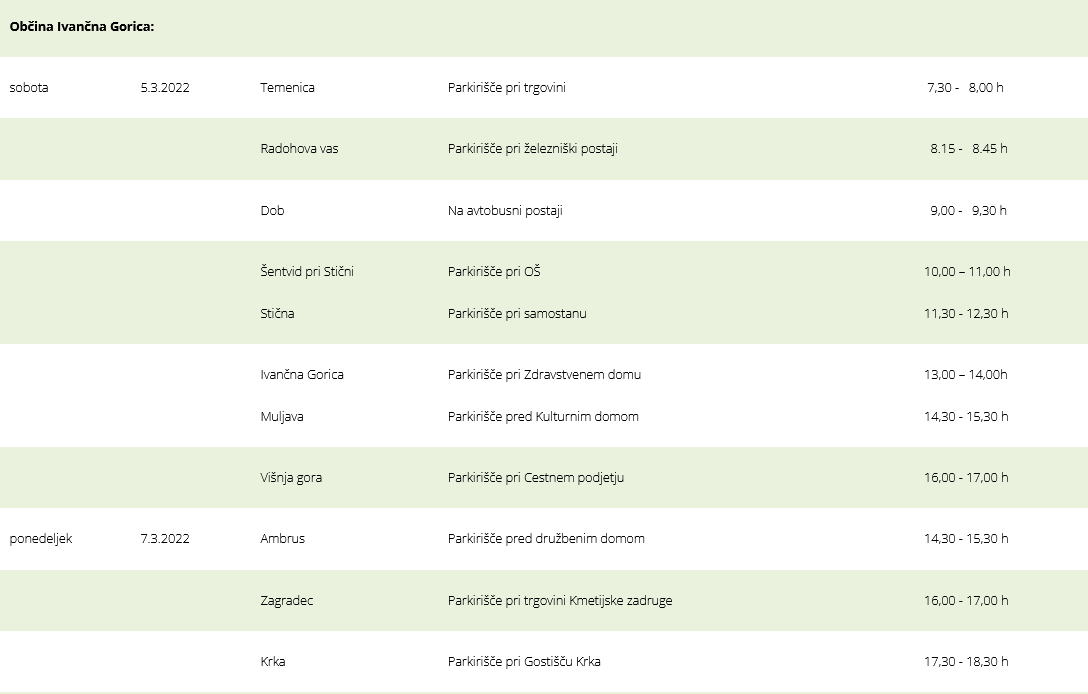
Task: Click 'Parkirišče pri samostanu' text
Action: pyautogui.click(x=517, y=314)
